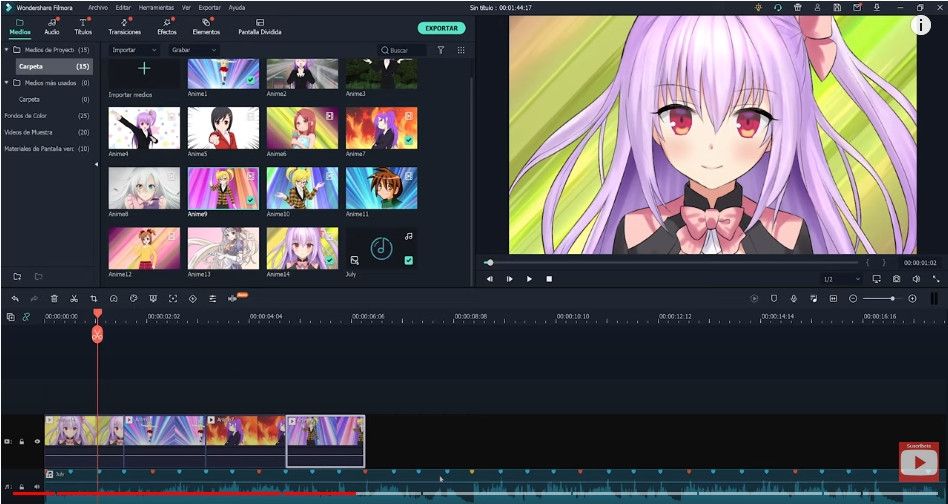The image size is (948, 504).
Task: Open the color palette tool in toolbar
Action: coord(133,298)
